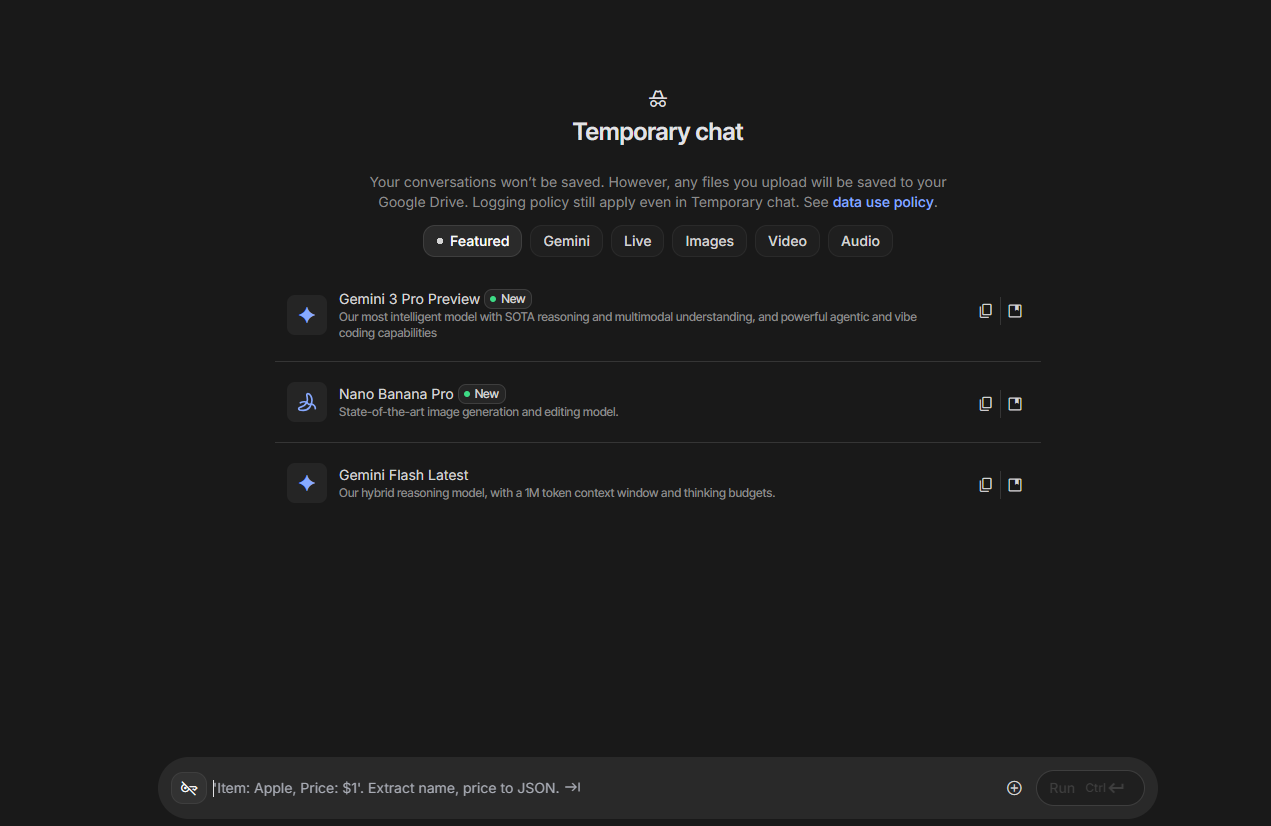Viewport: 1271px width, 826px height.
Task: Click 'State-of-the-art image generation and editing model.' text
Action: tap(478, 412)
